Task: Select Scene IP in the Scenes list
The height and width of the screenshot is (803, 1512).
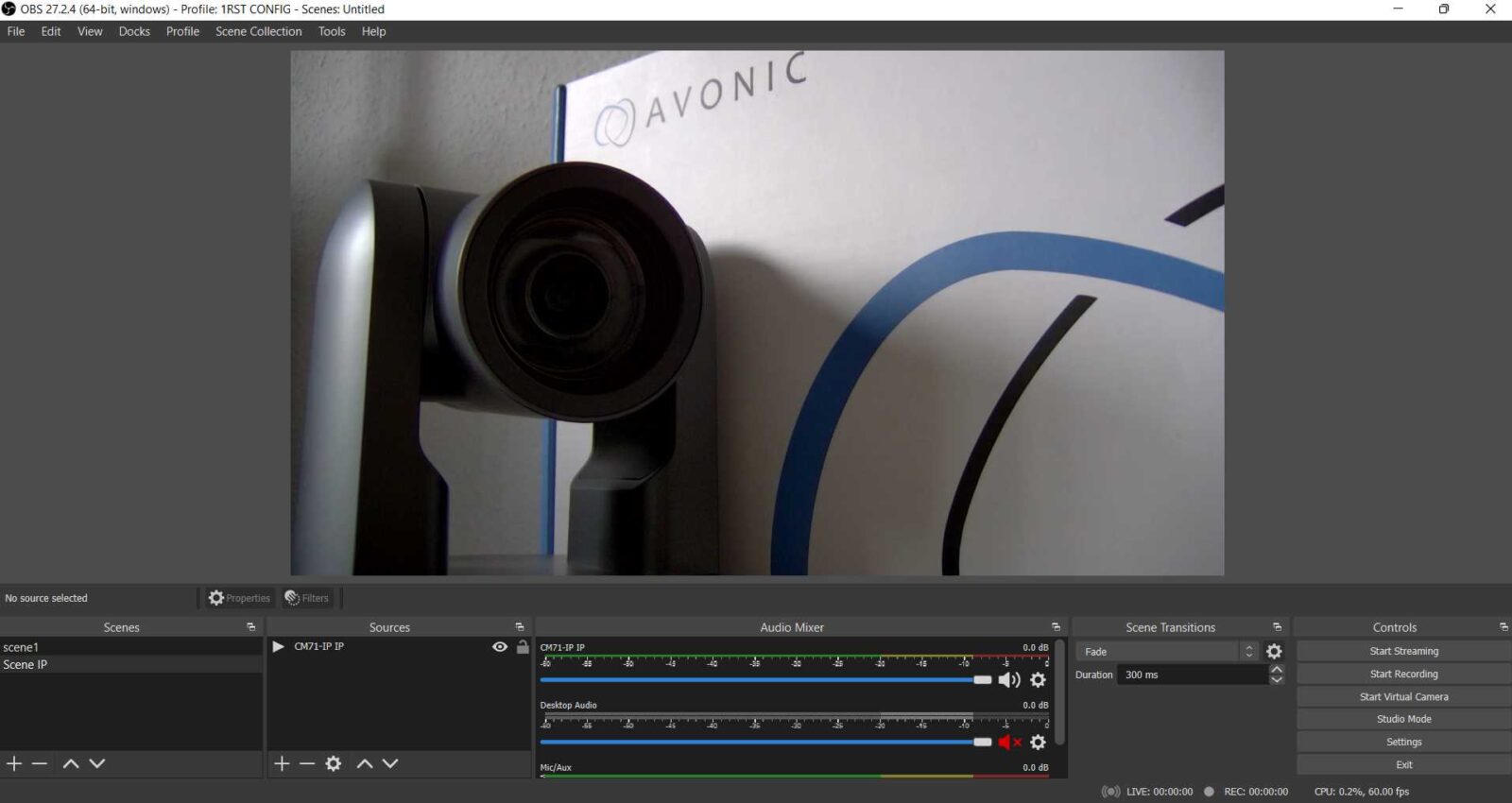Action: click(131, 664)
